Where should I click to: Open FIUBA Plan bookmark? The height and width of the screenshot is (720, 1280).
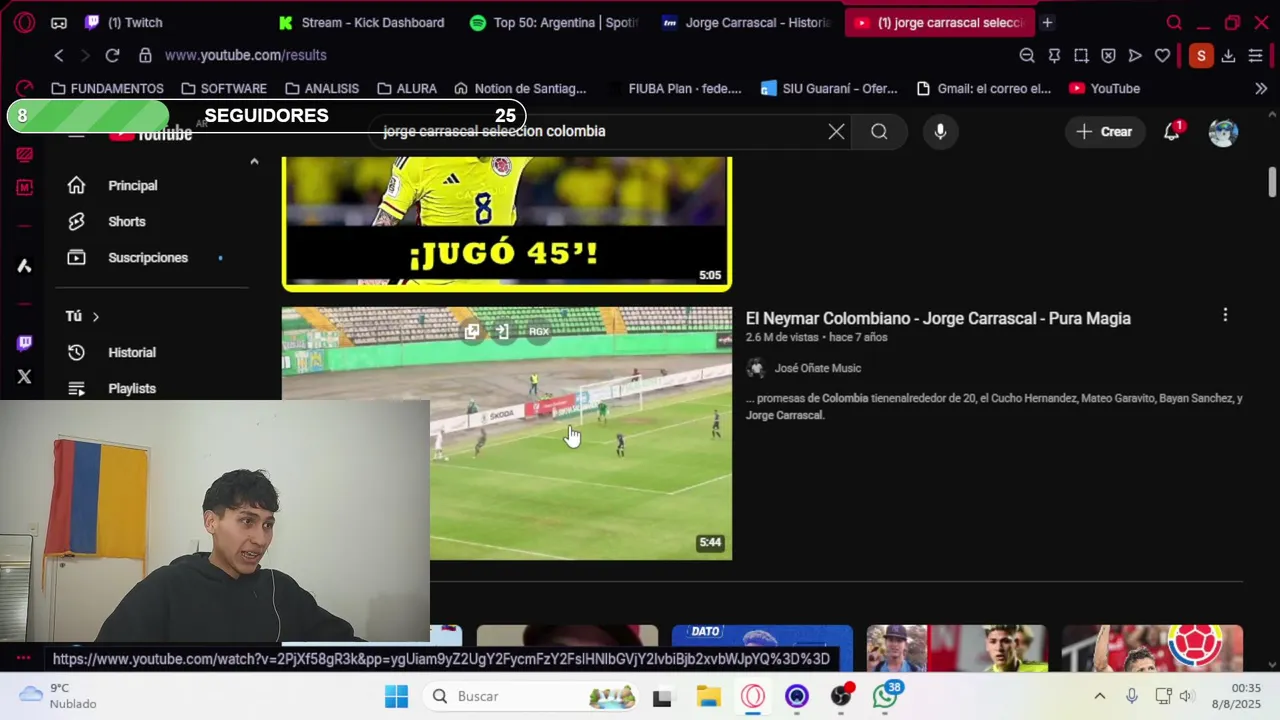click(x=674, y=88)
